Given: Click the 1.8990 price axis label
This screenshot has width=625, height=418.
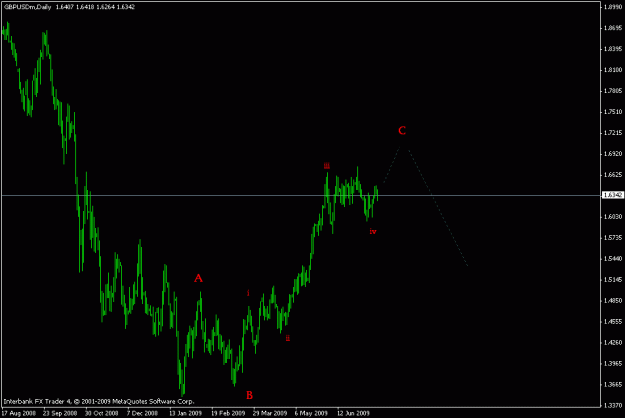Looking at the screenshot, I should pyautogui.click(x=613, y=7).
